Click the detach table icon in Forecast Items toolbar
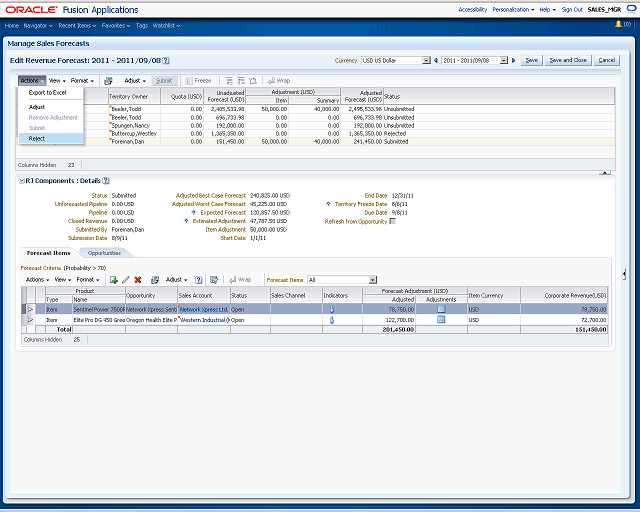 coord(214,280)
